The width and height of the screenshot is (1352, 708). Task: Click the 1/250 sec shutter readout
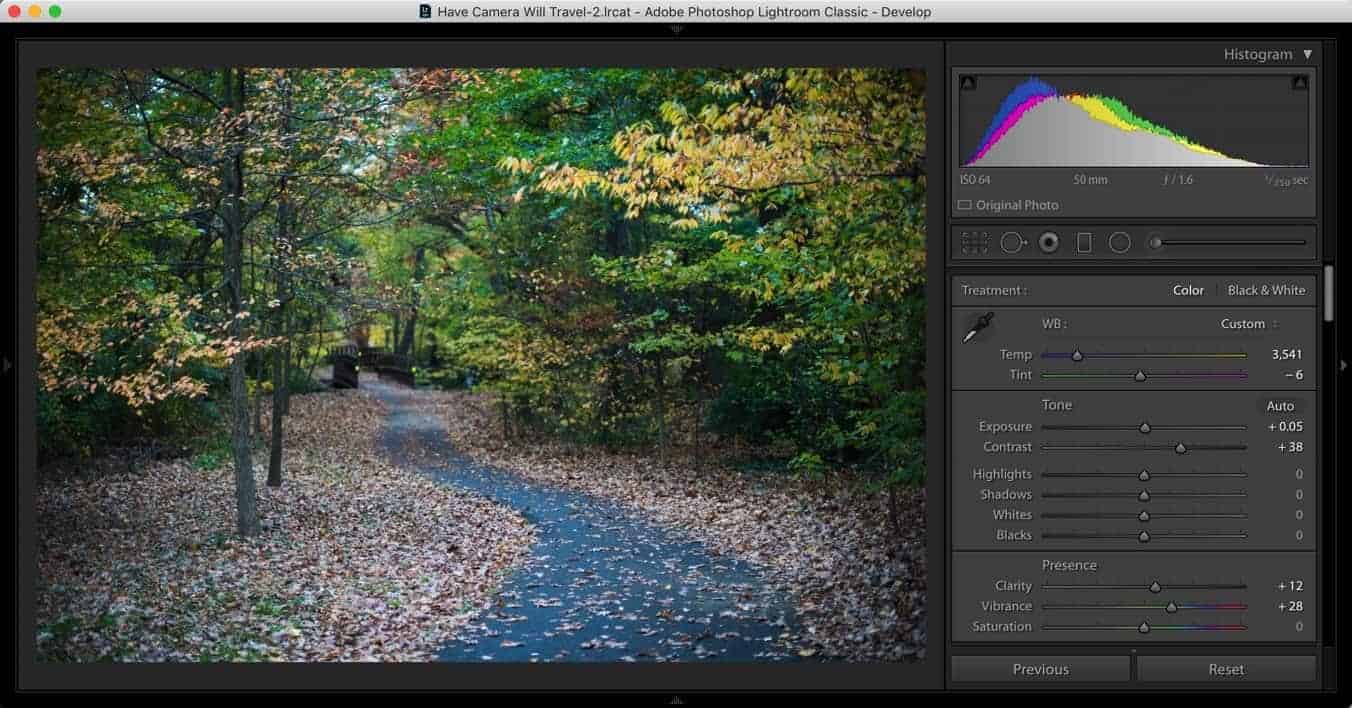[1286, 180]
